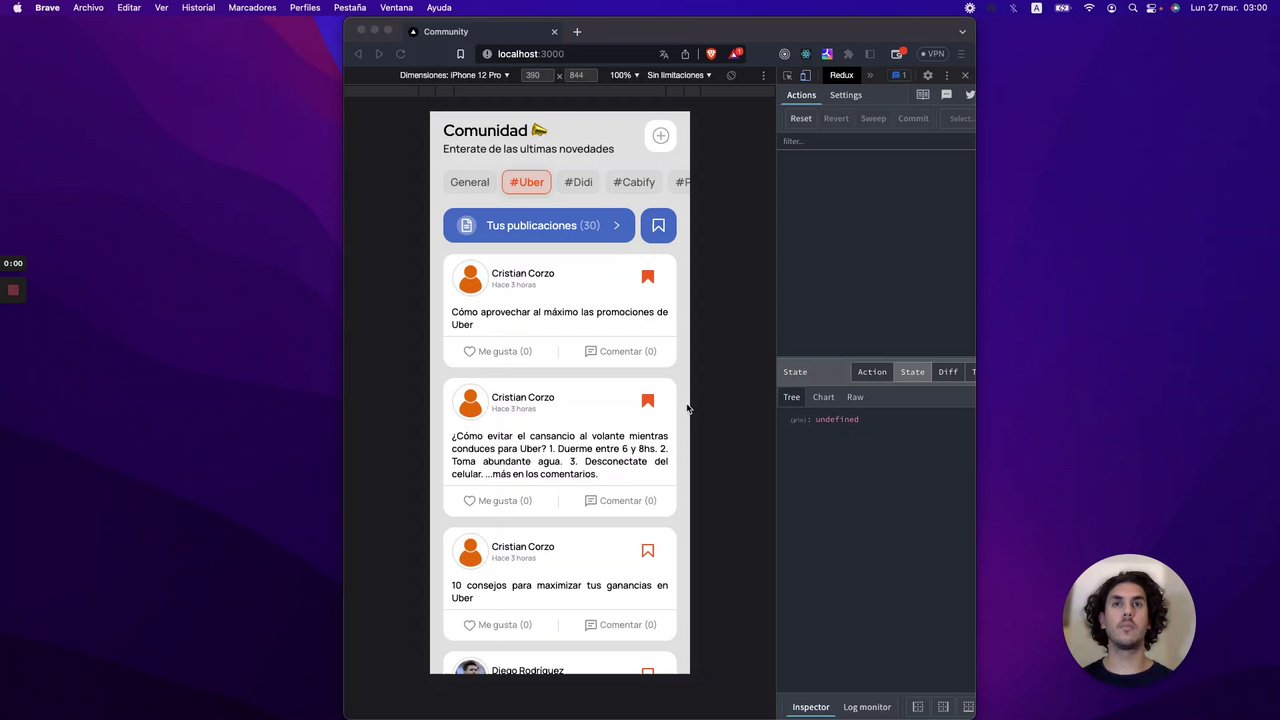1280x720 pixels.
Task: Click the Redux Sweep button
Action: point(873,118)
